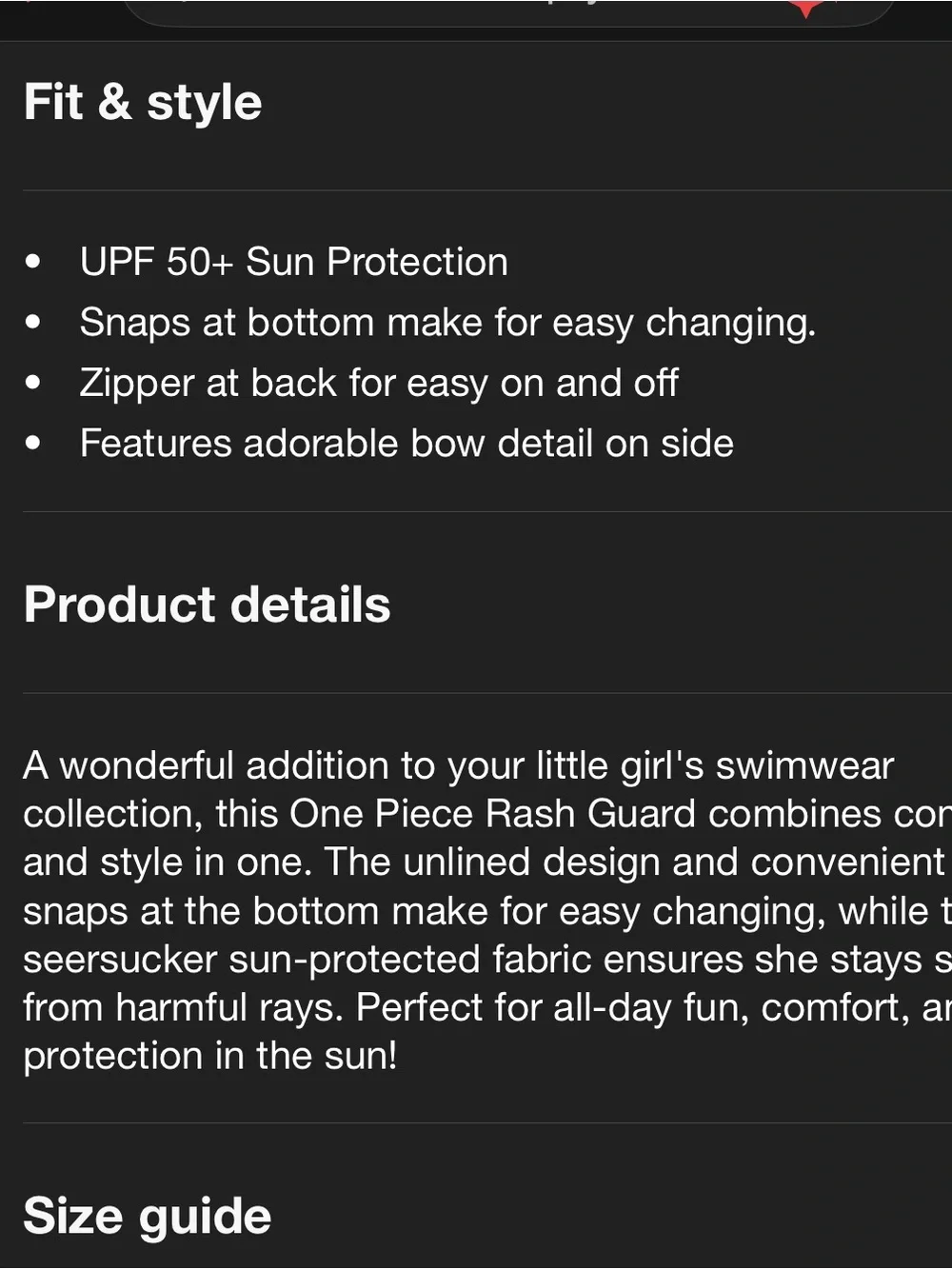Image resolution: width=952 pixels, height=1269 pixels.
Task: Tap the Zipper at back bullet text
Action: point(379,383)
